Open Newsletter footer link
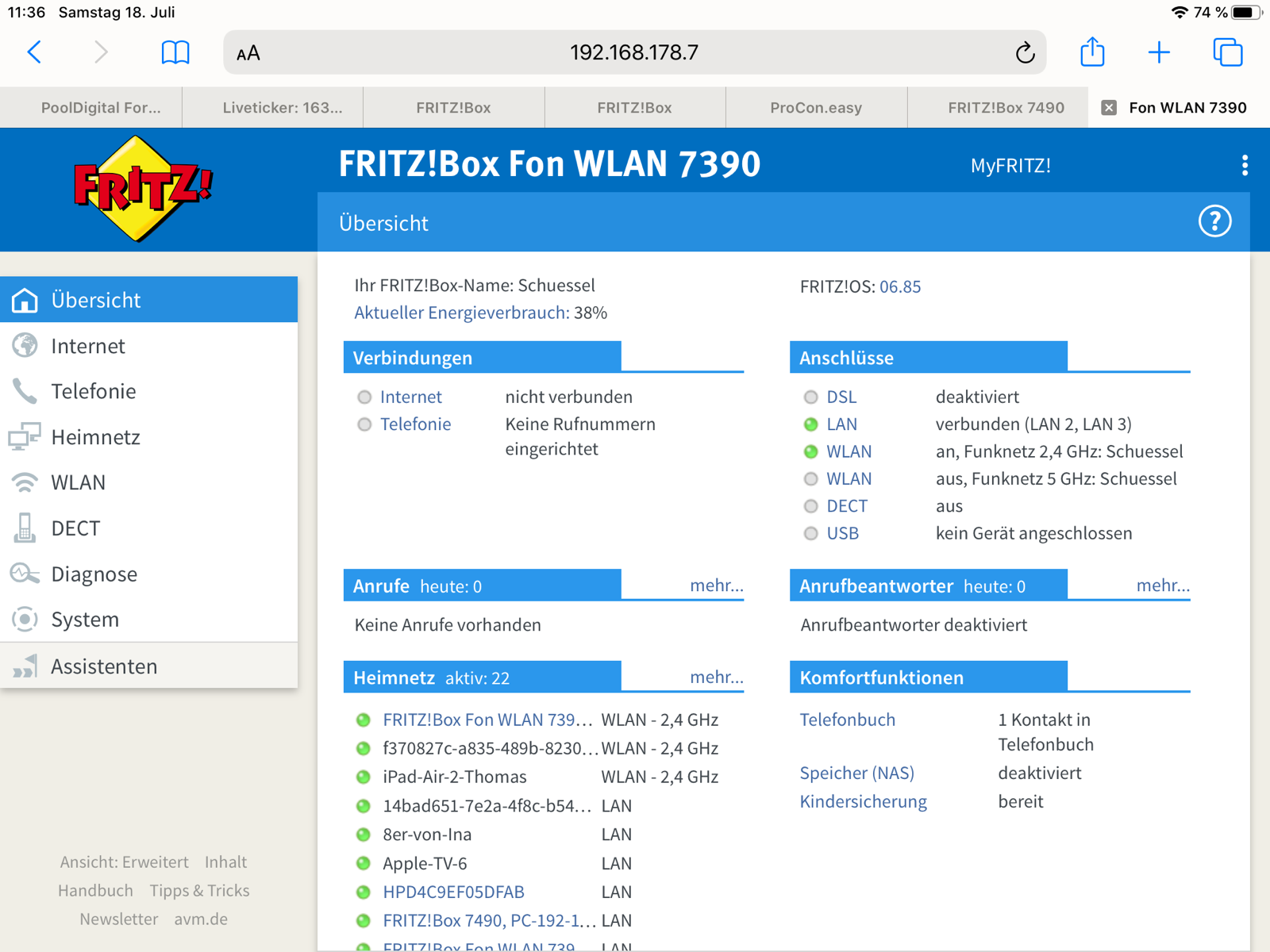This screenshot has width=1270, height=952. coord(118,919)
